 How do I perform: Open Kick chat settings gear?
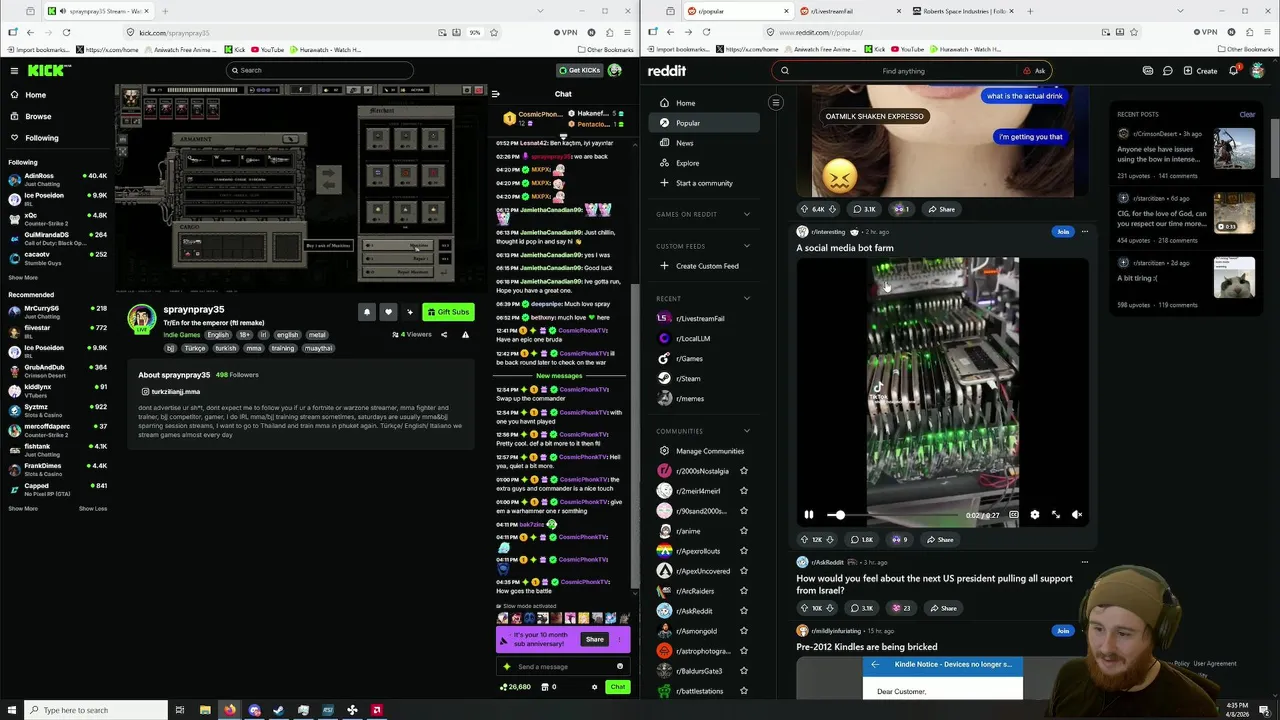pos(594,687)
